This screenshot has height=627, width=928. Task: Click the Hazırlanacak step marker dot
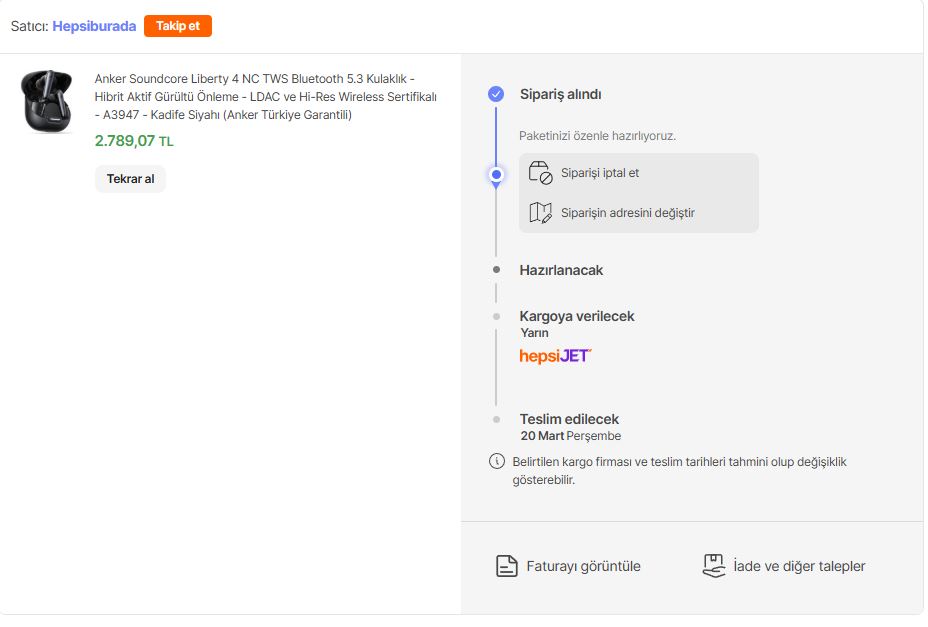click(496, 270)
